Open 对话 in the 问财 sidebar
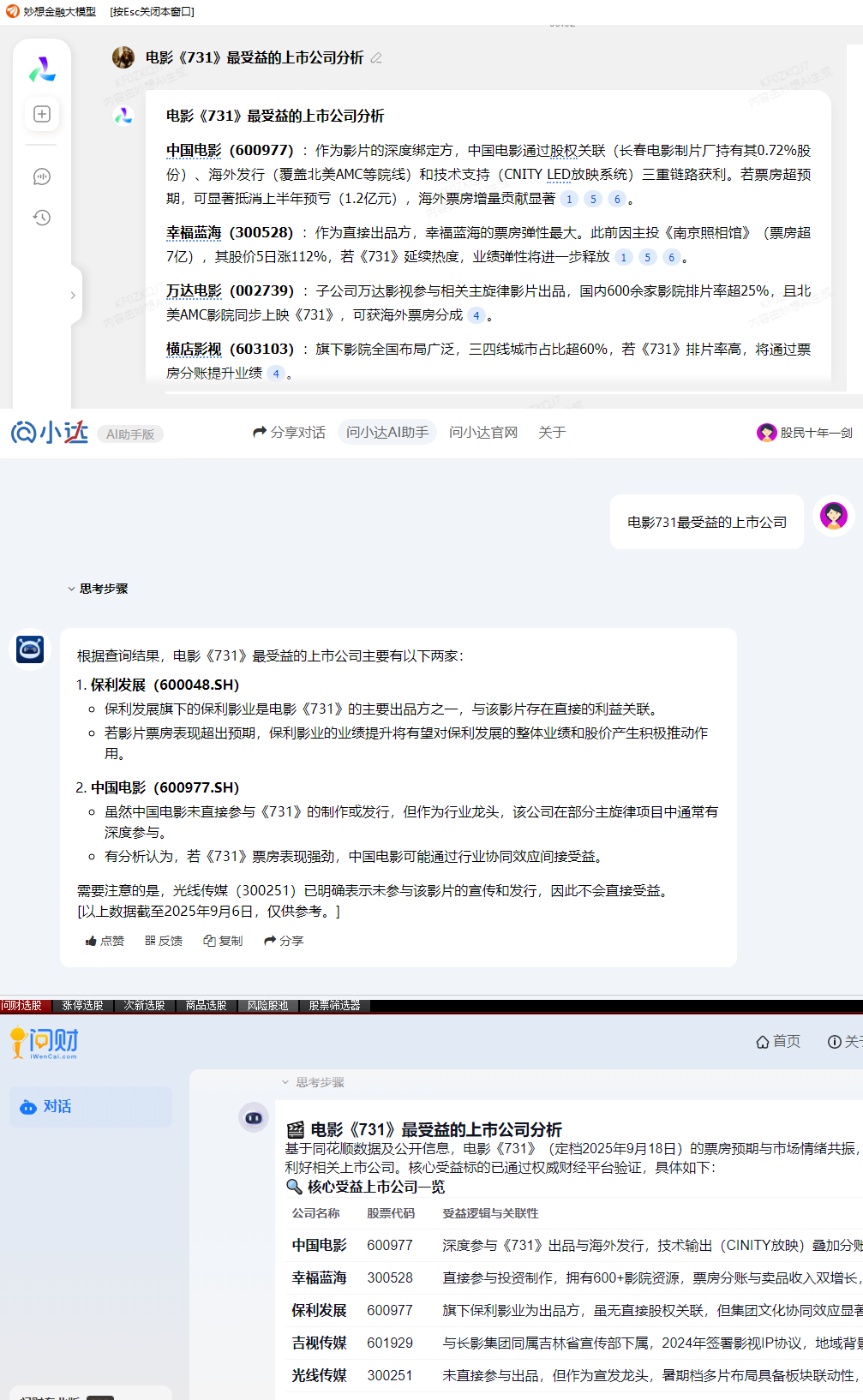The height and width of the screenshot is (1400, 863). (x=91, y=1107)
